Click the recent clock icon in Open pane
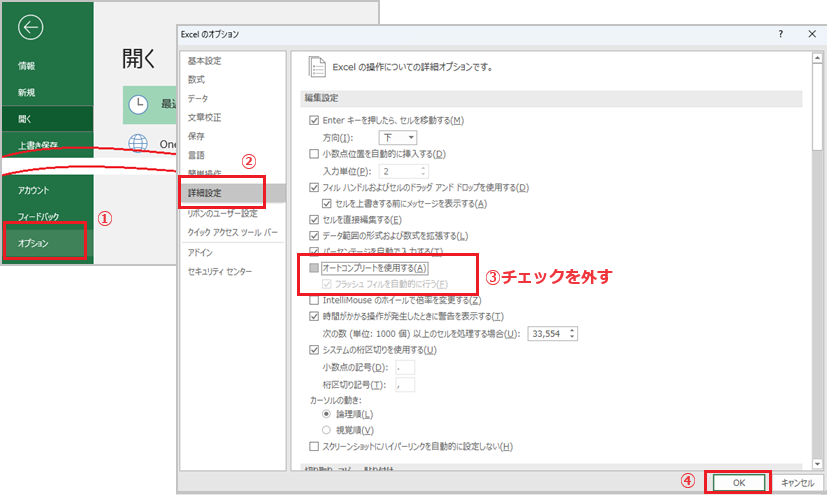 138,104
